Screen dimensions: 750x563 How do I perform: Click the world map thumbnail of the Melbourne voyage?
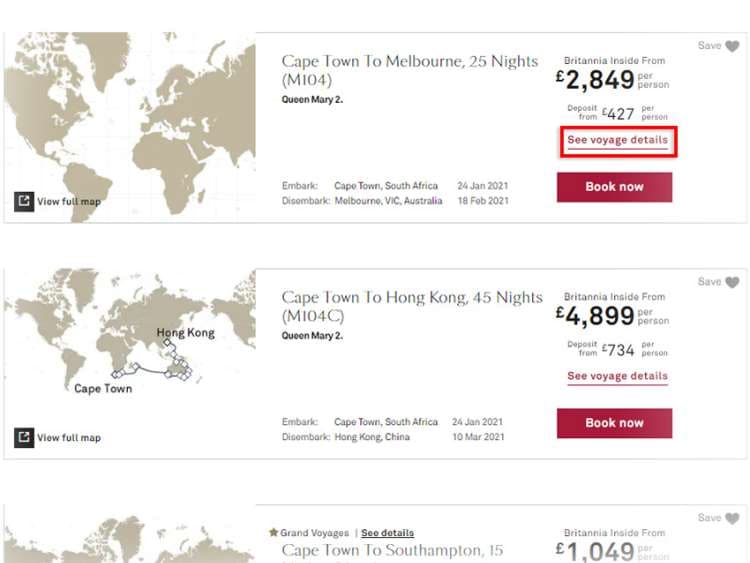[x=130, y=120]
